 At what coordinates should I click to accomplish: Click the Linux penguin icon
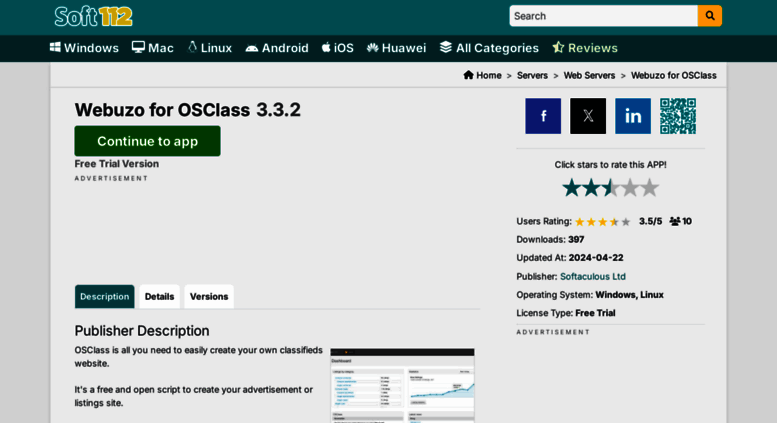(192, 47)
